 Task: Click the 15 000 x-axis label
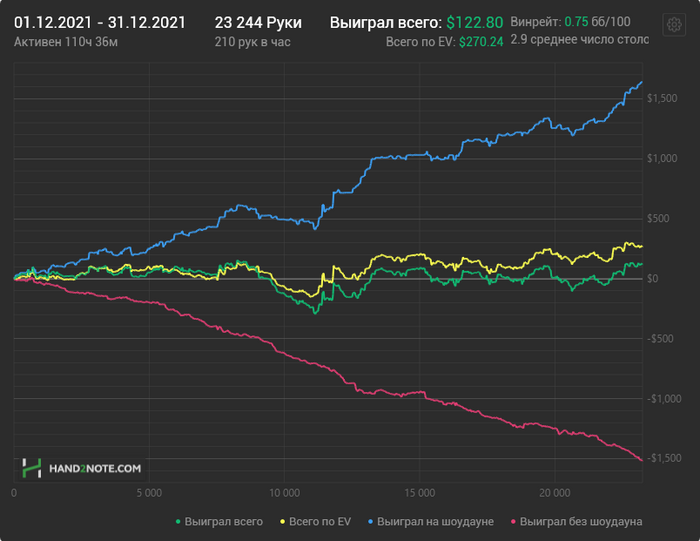pos(420,493)
